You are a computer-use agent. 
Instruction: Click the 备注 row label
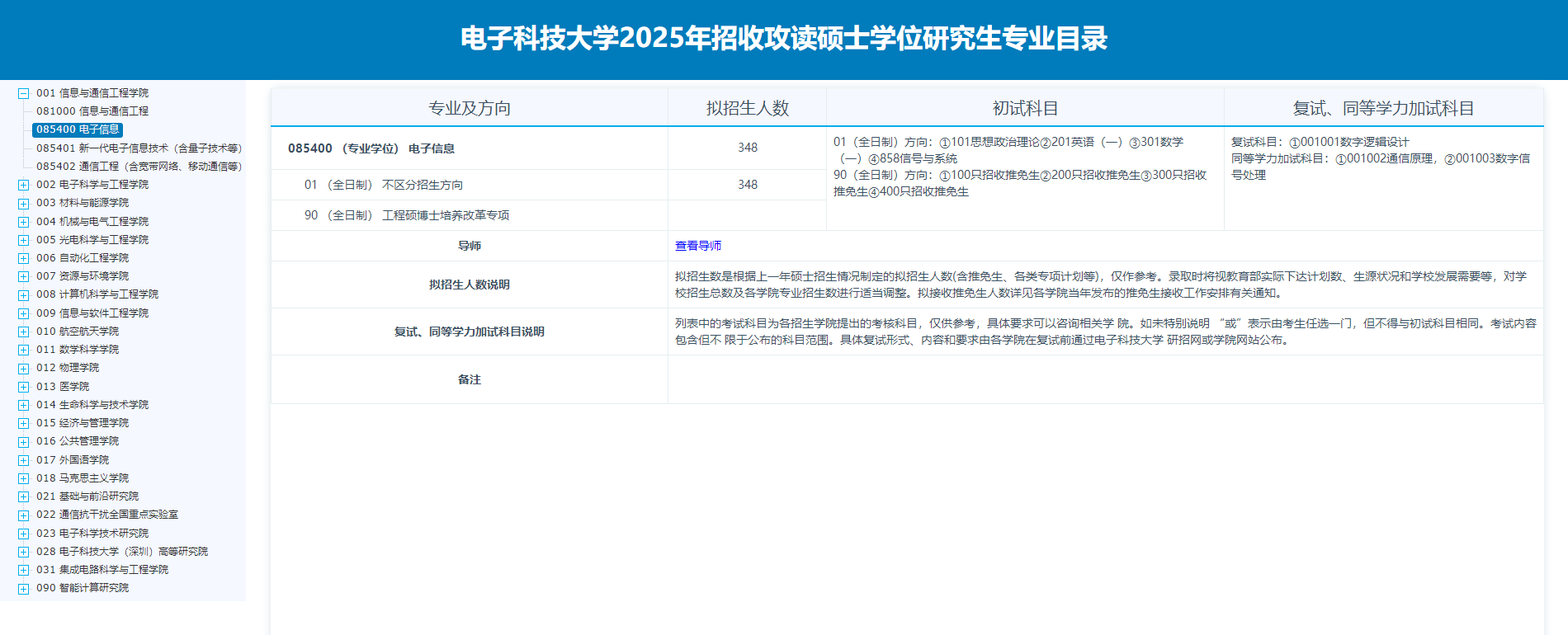click(x=470, y=379)
